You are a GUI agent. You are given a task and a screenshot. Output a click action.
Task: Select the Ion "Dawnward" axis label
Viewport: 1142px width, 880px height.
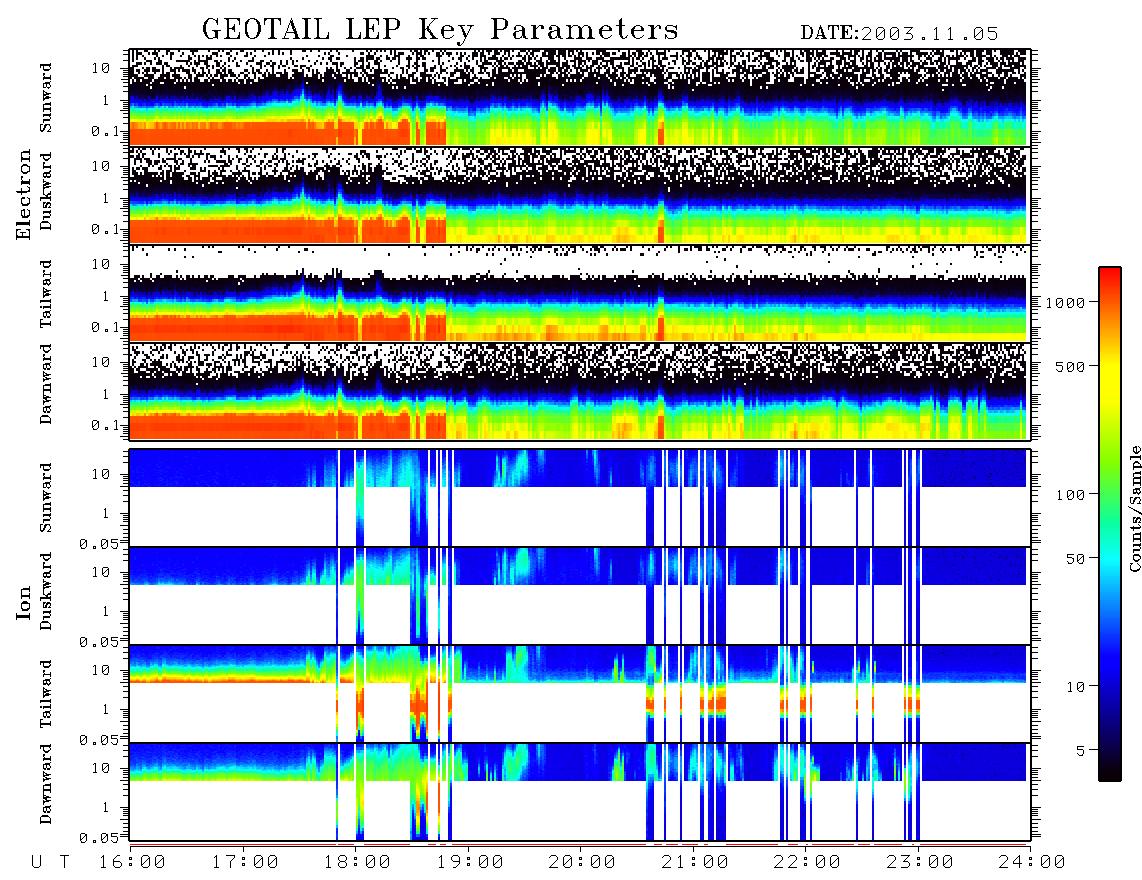46,784
